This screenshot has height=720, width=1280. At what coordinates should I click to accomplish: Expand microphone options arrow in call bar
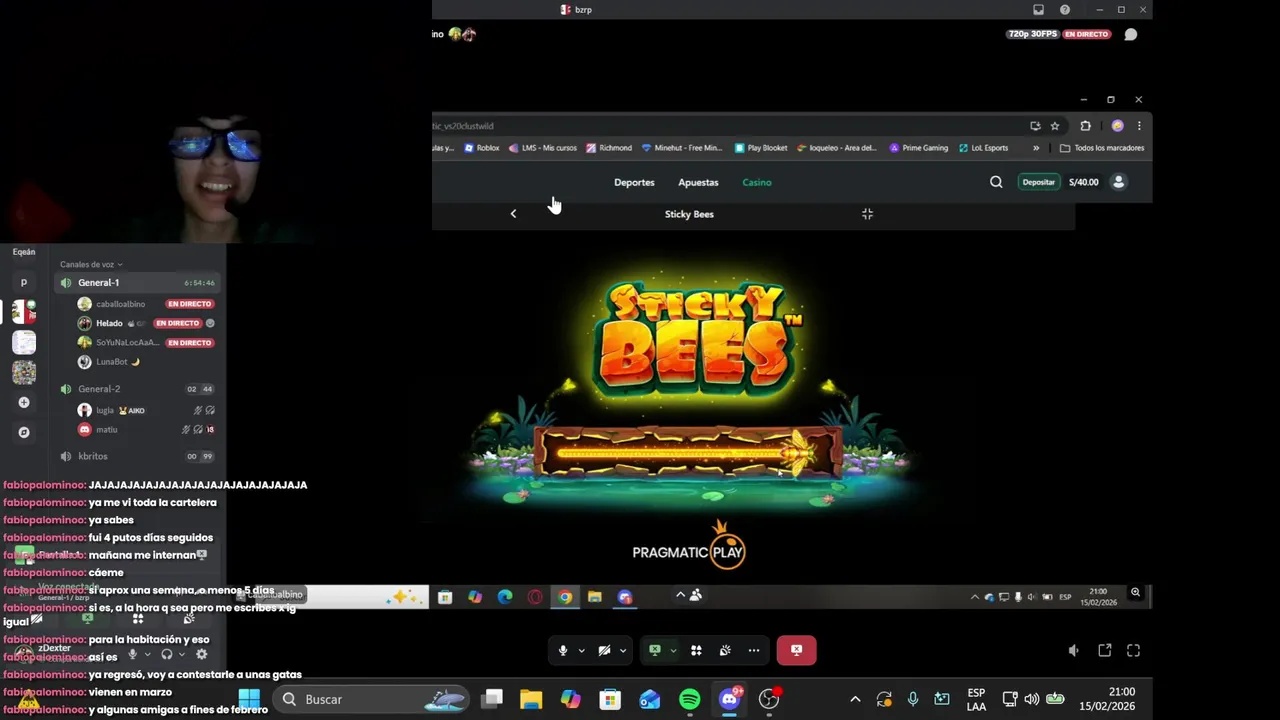tap(581, 651)
